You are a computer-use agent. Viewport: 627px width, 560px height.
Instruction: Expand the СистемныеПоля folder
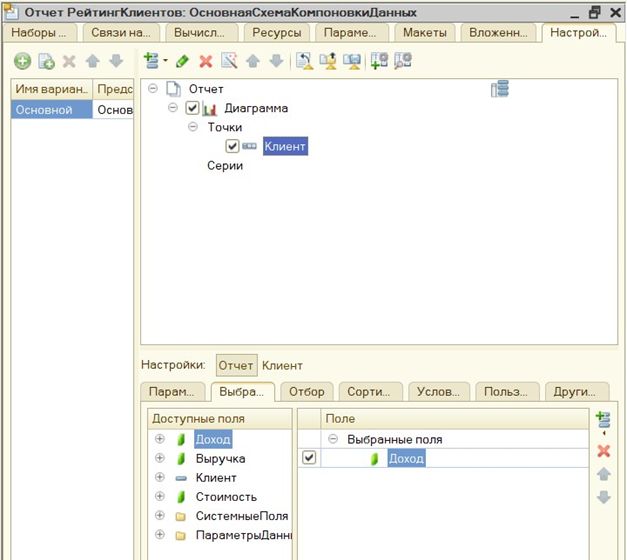tap(160, 515)
